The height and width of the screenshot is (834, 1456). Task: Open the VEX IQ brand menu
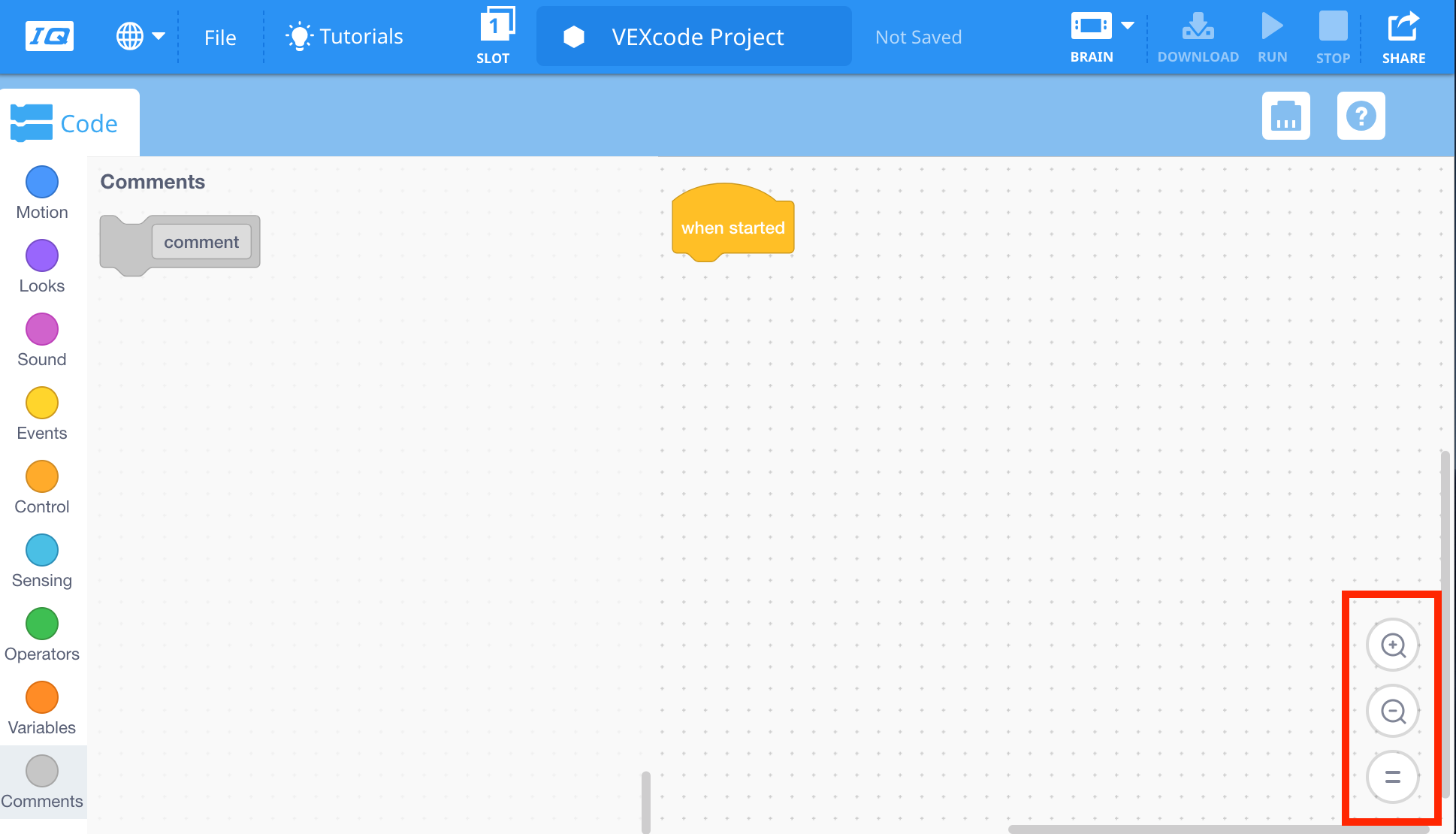pos(47,35)
